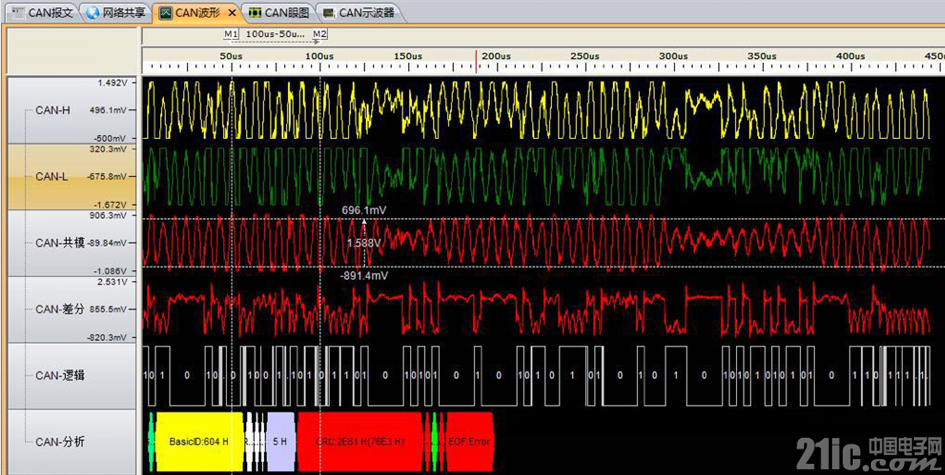This screenshot has height=475, width=945.
Task: Click the 1.588V peak-to-peak measurement label
Action: click(x=363, y=243)
